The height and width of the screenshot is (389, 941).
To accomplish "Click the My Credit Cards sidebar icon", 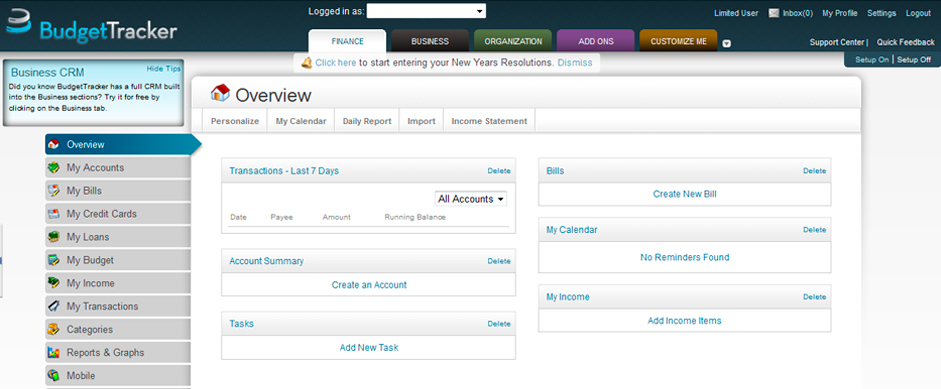I will (53, 214).
